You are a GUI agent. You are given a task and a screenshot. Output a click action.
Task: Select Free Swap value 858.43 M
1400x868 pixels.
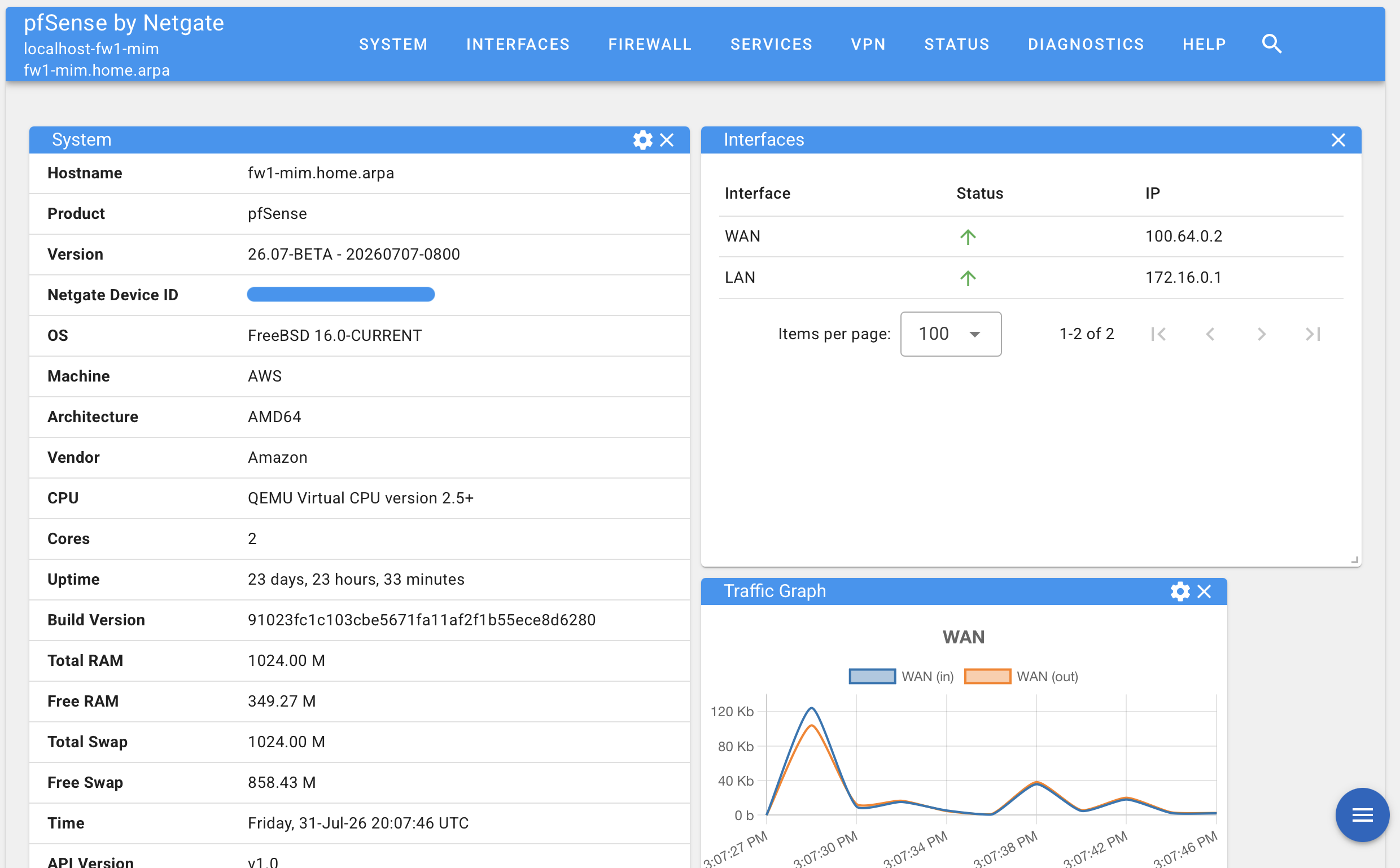[282, 783]
